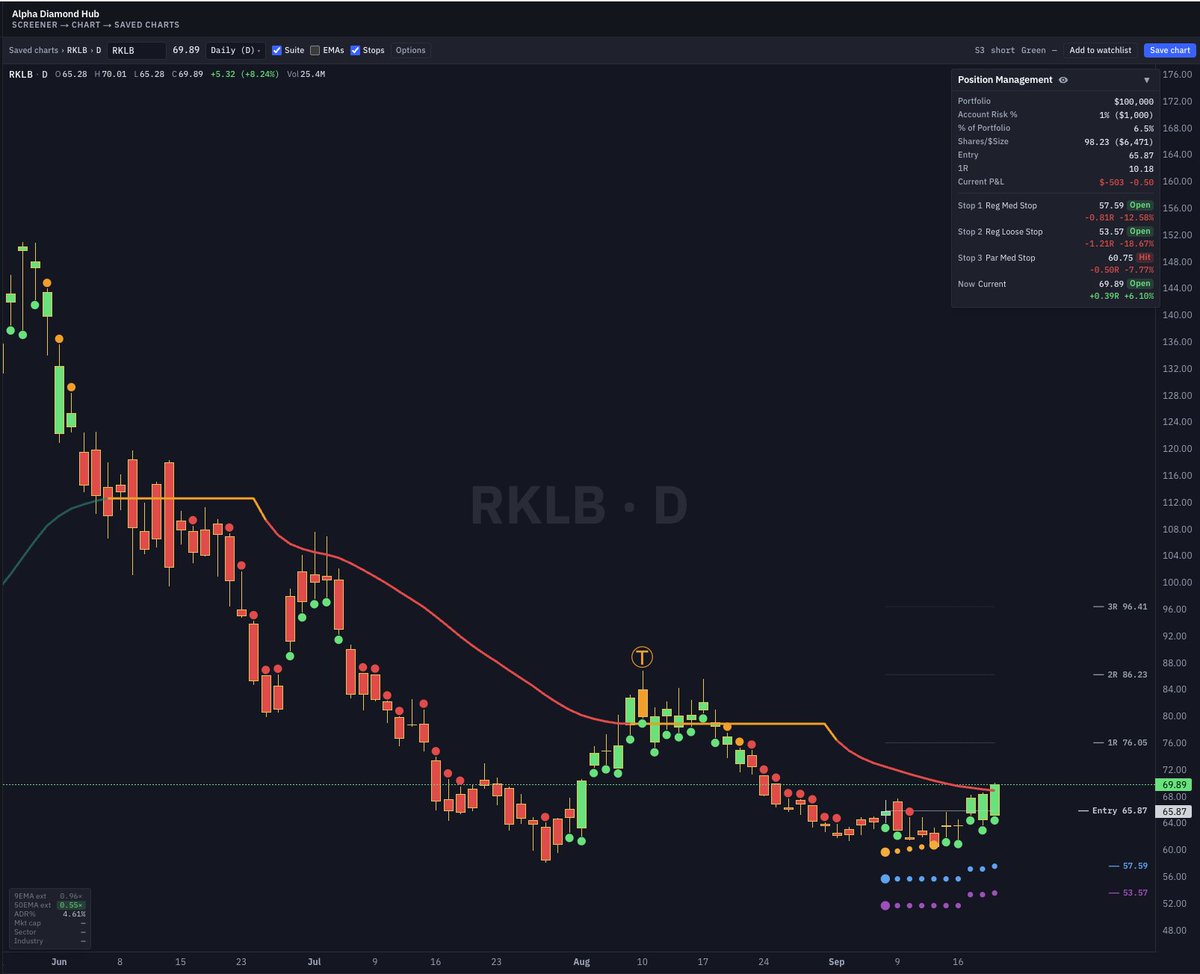Click the orange T marker on chart
The height and width of the screenshot is (974, 1200).
[641, 657]
